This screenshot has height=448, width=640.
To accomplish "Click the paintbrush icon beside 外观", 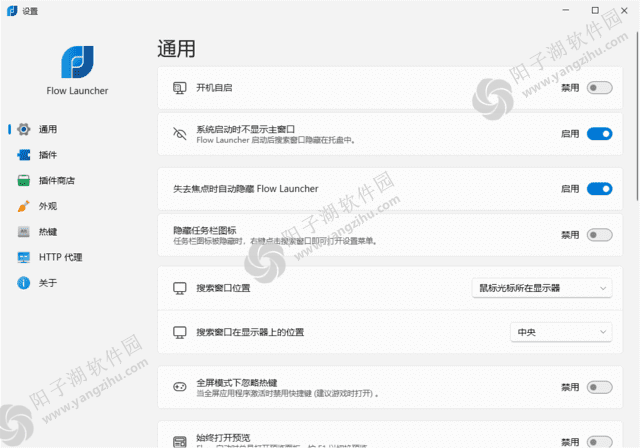I will [24, 206].
